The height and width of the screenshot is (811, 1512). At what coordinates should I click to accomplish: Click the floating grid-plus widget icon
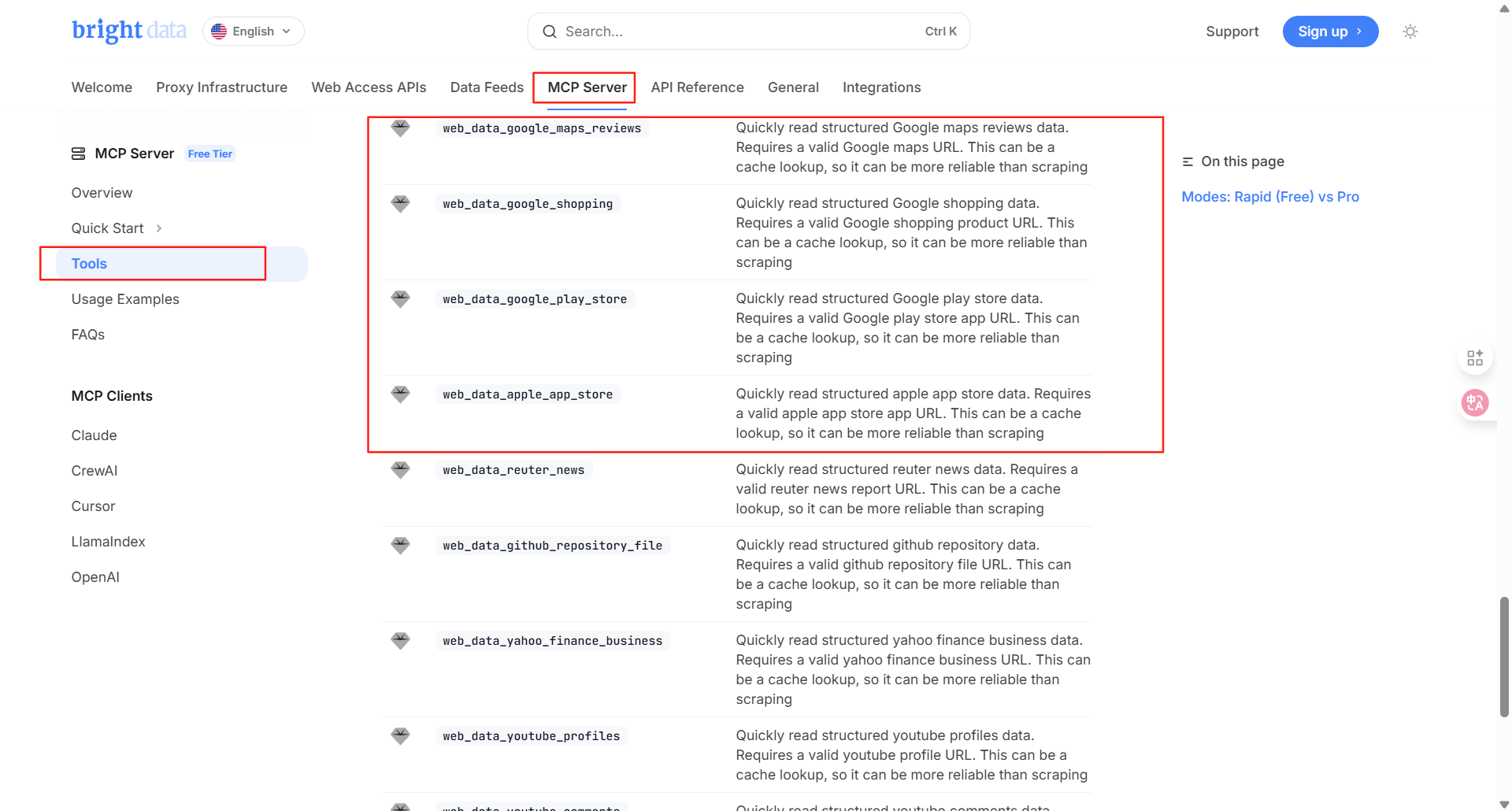[x=1475, y=358]
